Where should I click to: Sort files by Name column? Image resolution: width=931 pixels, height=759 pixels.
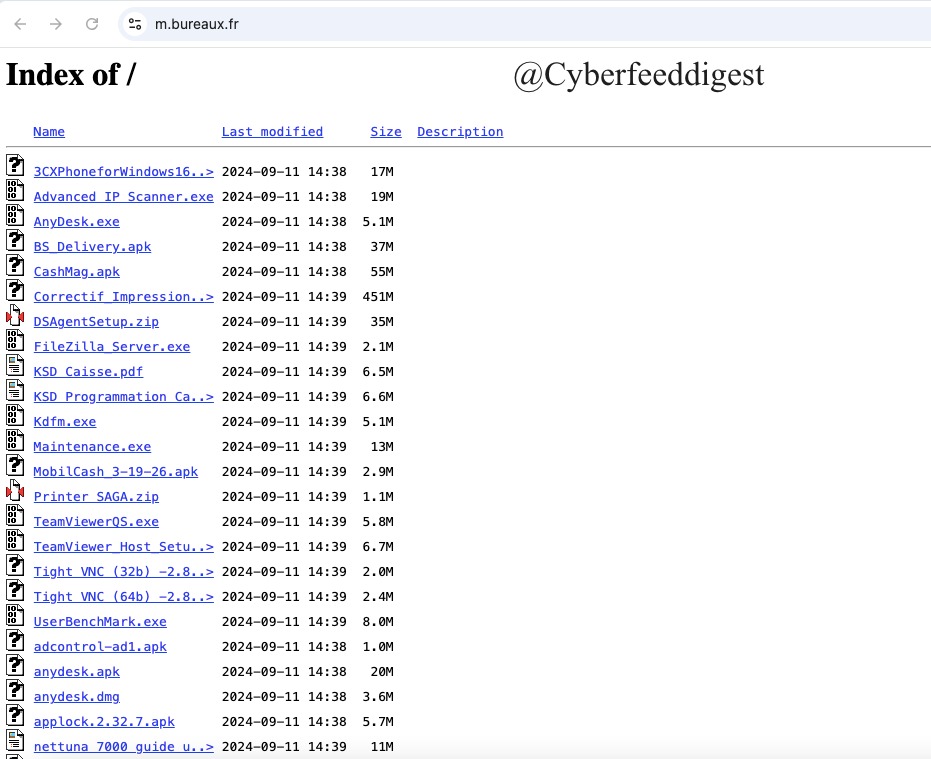pyautogui.click(x=48, y=131)
